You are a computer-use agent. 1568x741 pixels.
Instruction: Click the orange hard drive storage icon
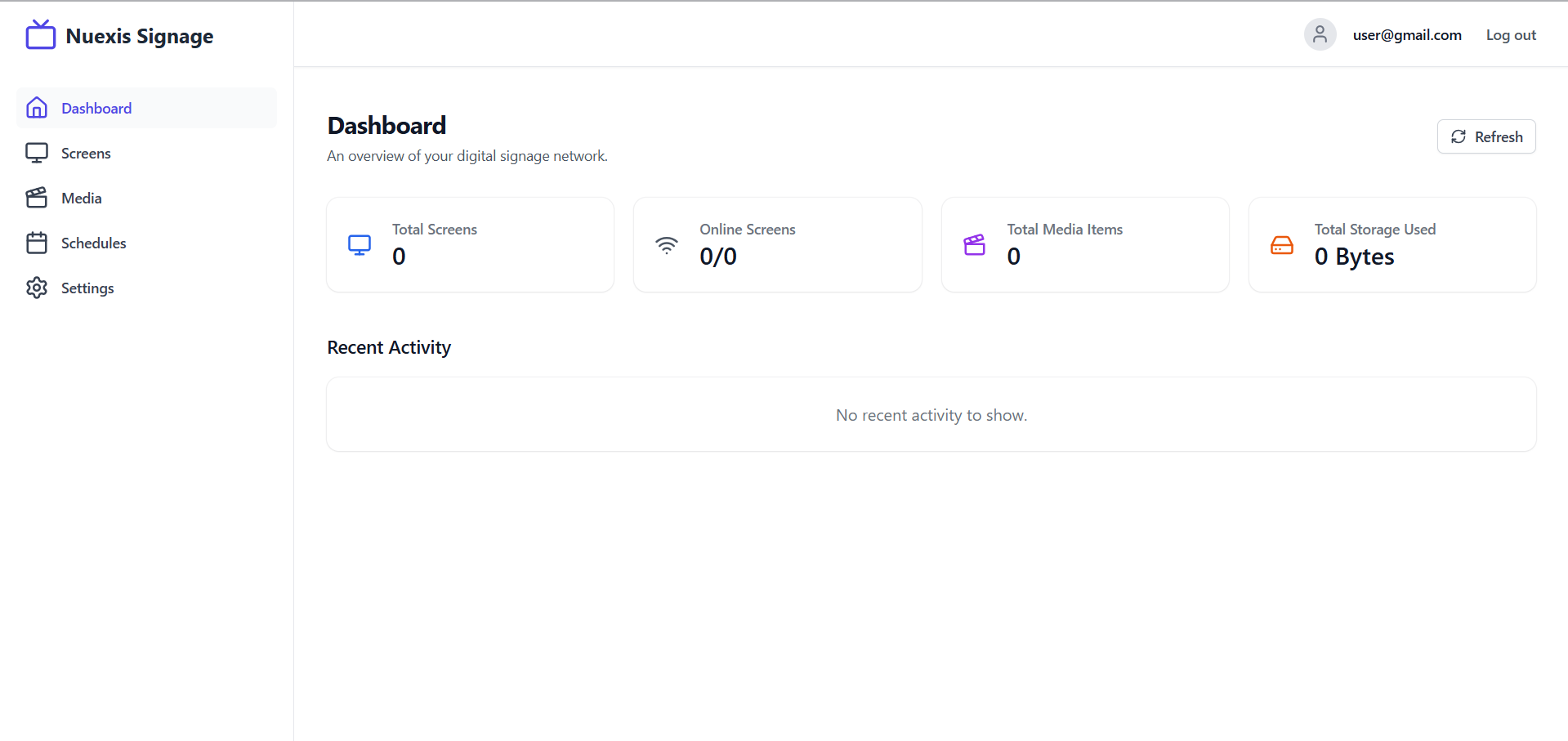click(1281, 245)
